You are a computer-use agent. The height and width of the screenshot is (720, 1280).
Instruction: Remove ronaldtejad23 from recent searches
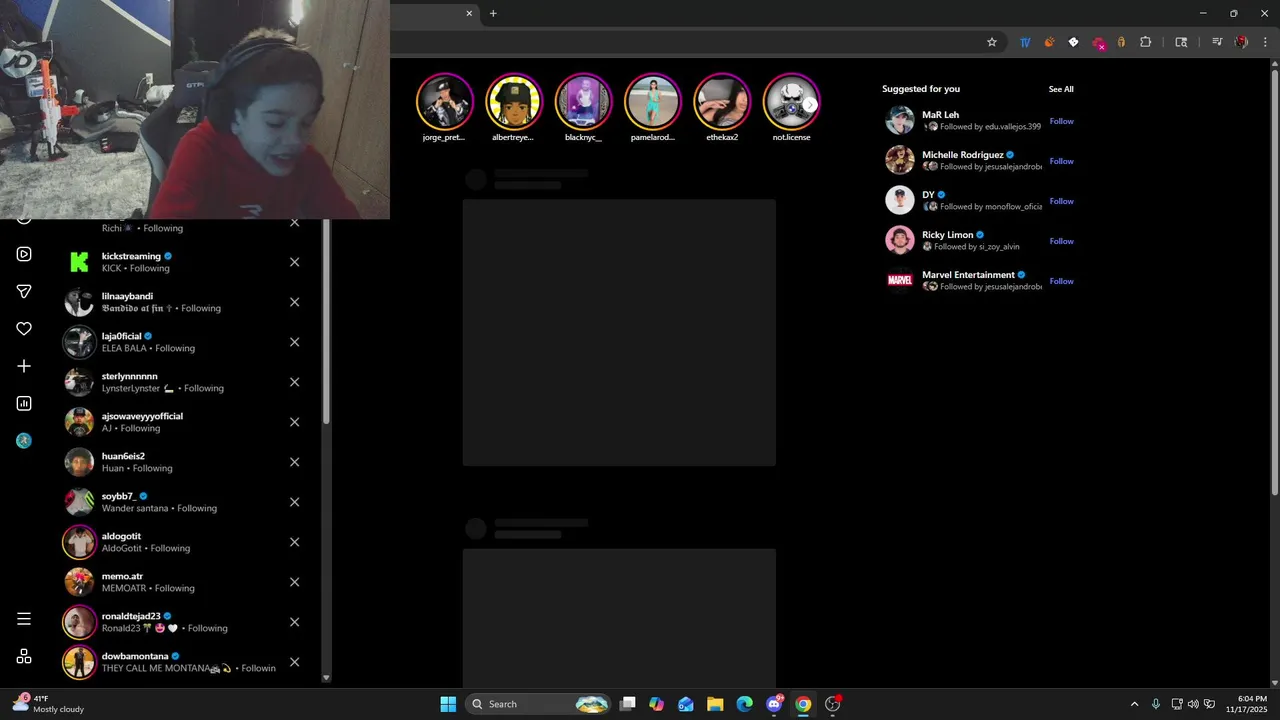click(x=294, y=622)
